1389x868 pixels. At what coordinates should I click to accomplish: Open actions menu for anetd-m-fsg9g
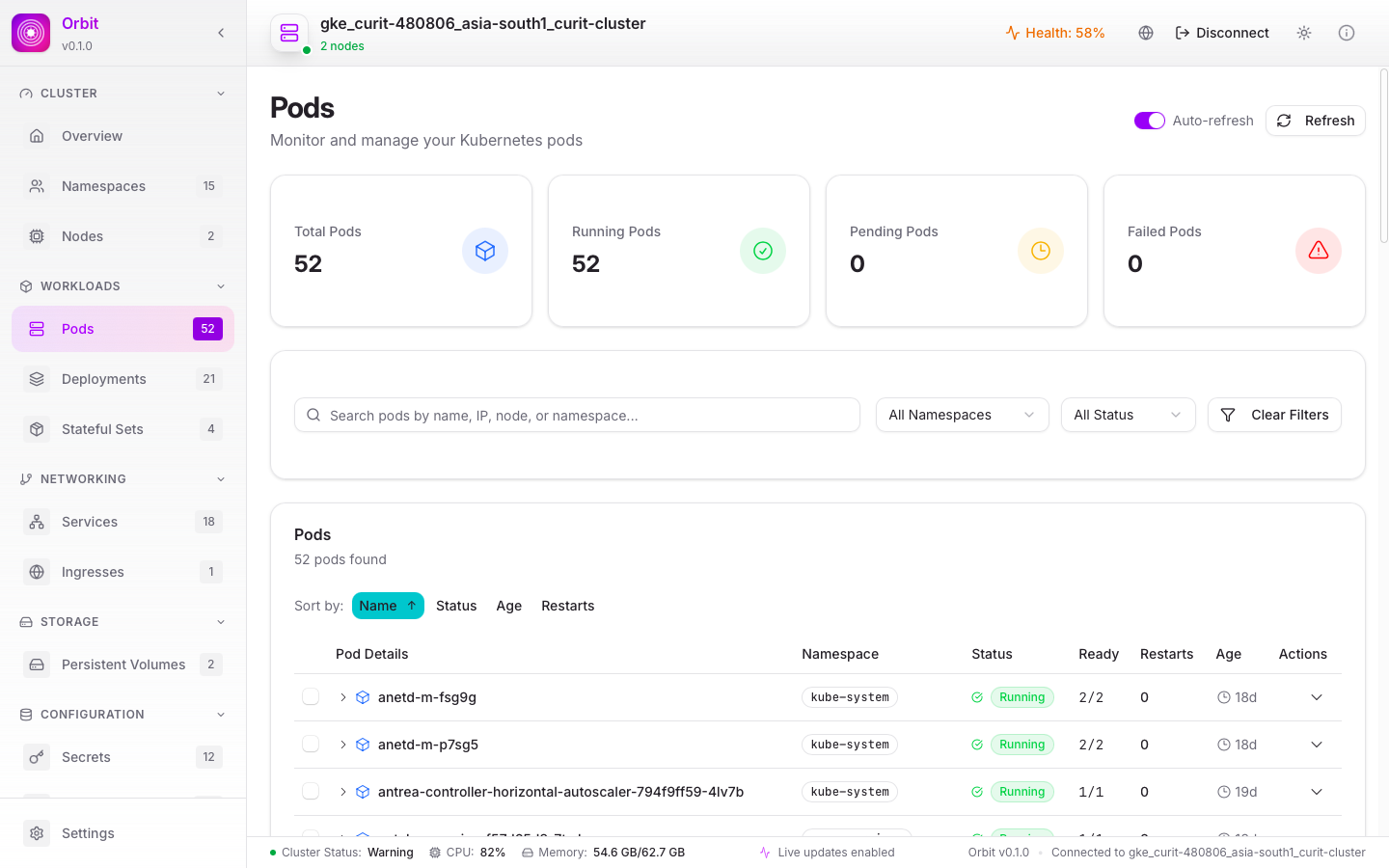tap(1317, 697)
